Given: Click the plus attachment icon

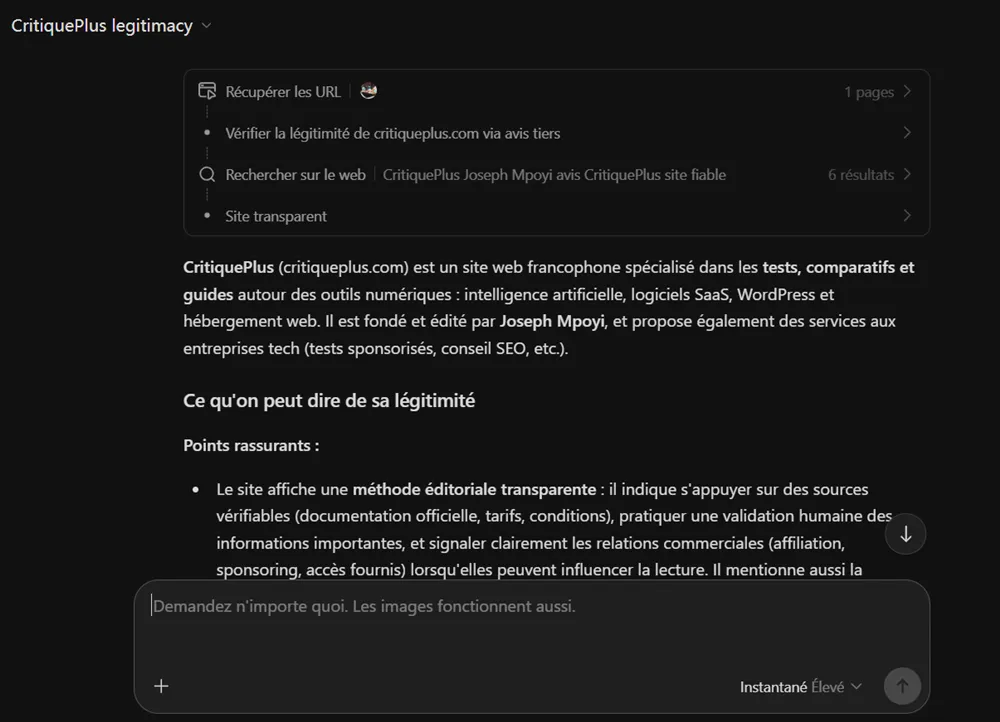Looking at the screenshot, I should (x=161, y=686).
